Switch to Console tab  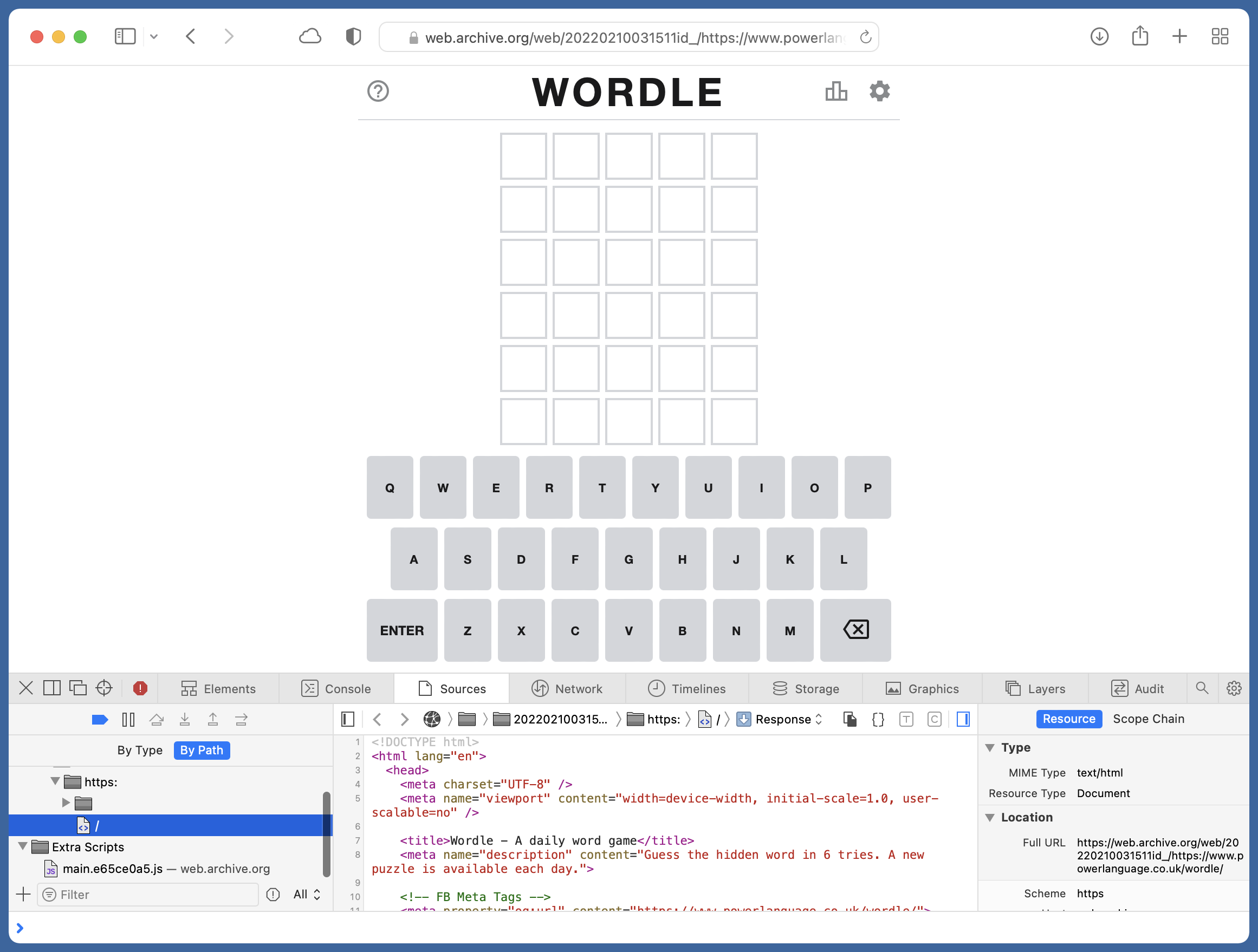pyautogui.click(x=336, y=688)
